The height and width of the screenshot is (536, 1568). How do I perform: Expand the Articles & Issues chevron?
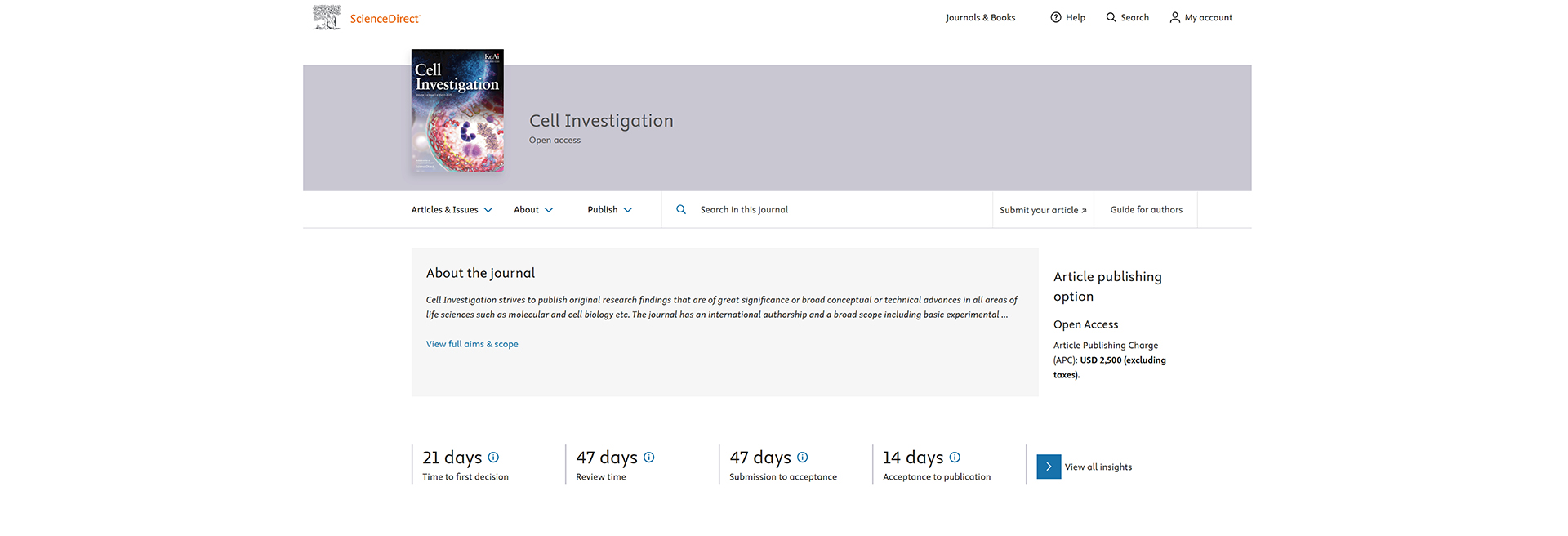(488, 210)
